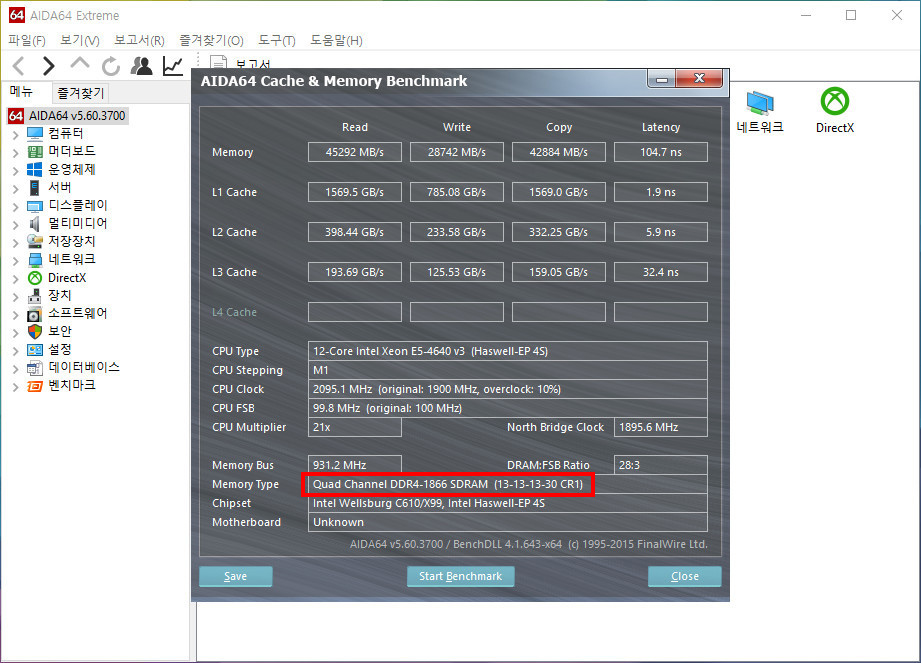Expand the 멀티미디어 tree node
The image size is (921, 663).
point(16,225)
